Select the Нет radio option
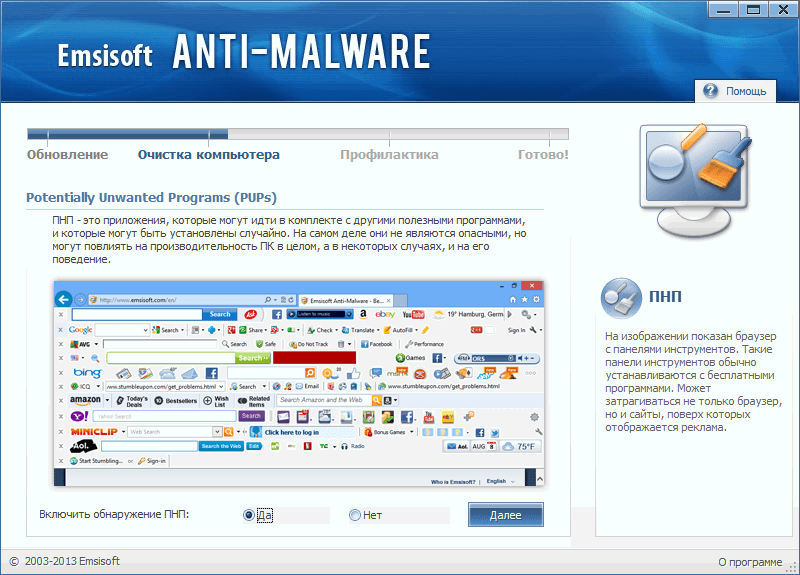Image resolution: width=800 pixels, height=575 pixels. coord(365,515)
